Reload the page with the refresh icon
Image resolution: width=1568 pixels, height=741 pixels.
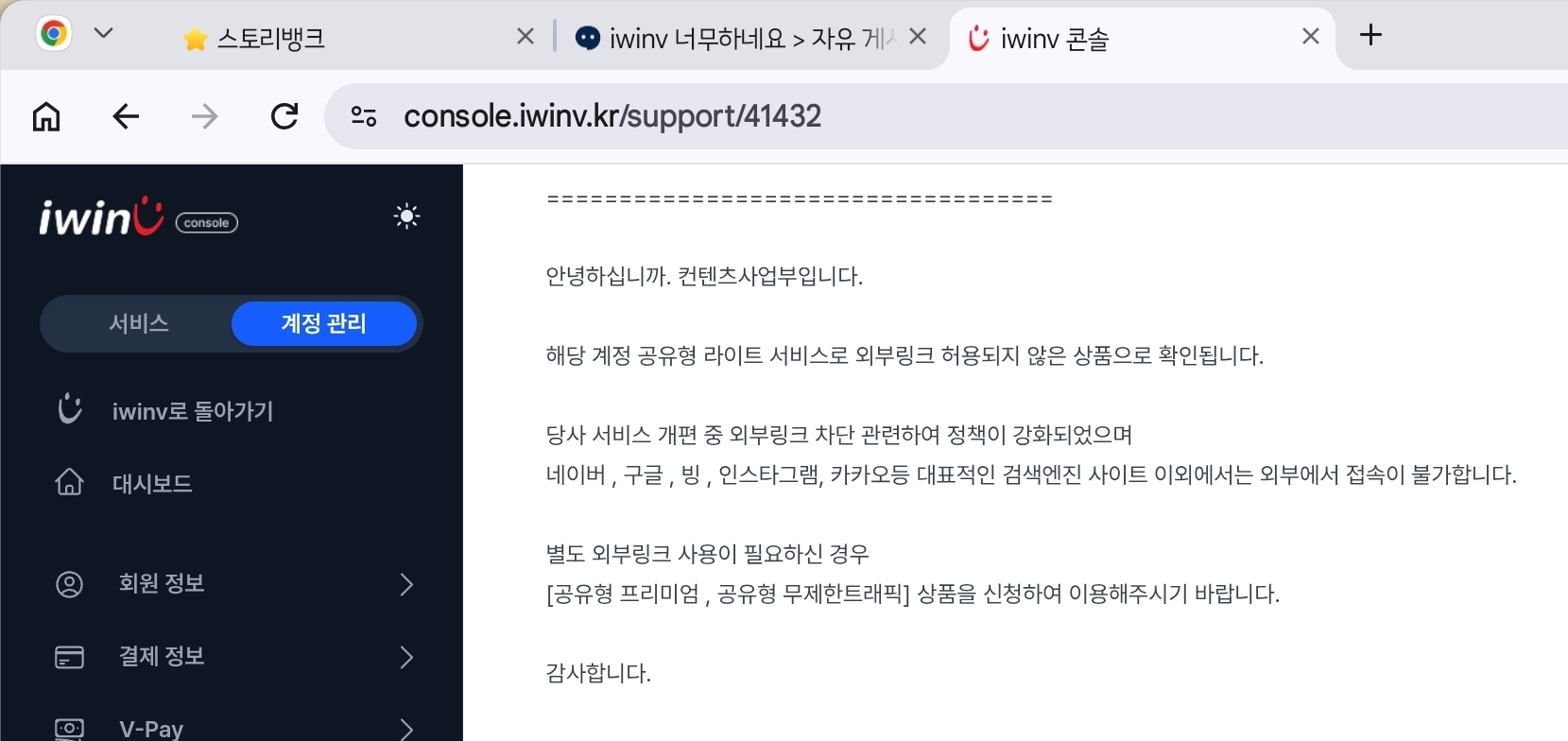(284, 116)
